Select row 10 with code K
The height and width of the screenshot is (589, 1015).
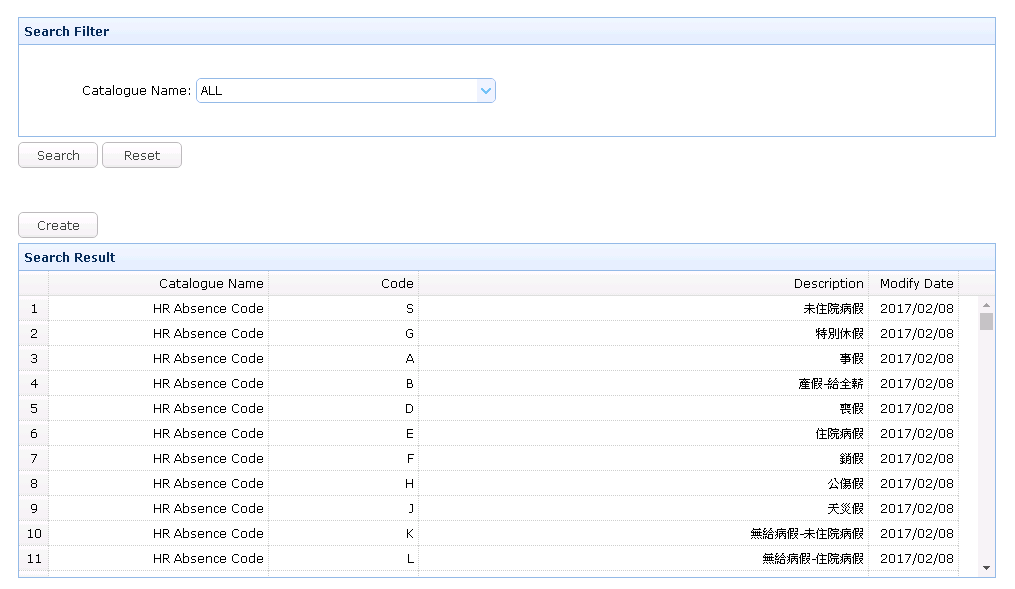(489, 533)
